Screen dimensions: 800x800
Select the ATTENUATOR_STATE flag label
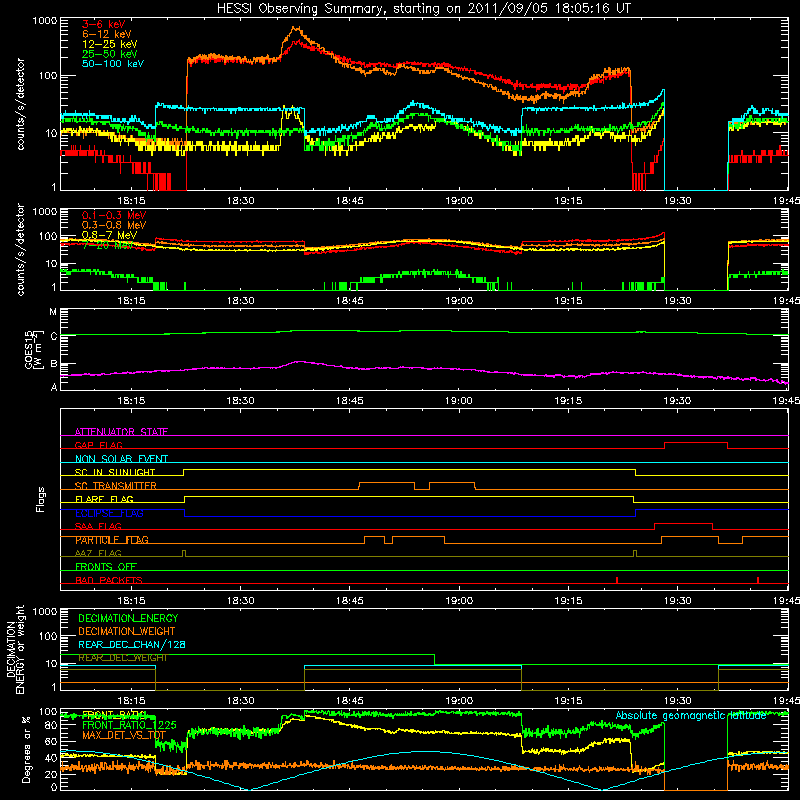[x=121, y=432]
